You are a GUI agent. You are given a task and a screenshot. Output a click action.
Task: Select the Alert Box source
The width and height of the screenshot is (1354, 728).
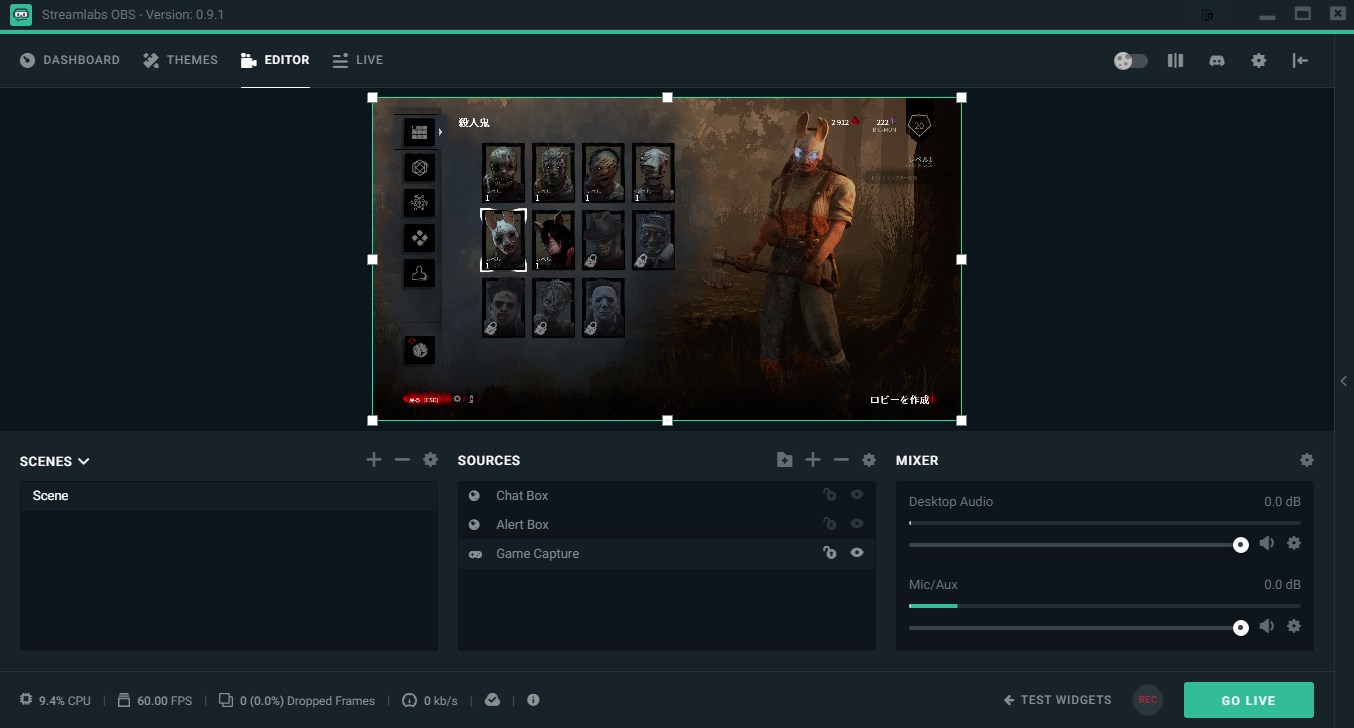point(667,525)
